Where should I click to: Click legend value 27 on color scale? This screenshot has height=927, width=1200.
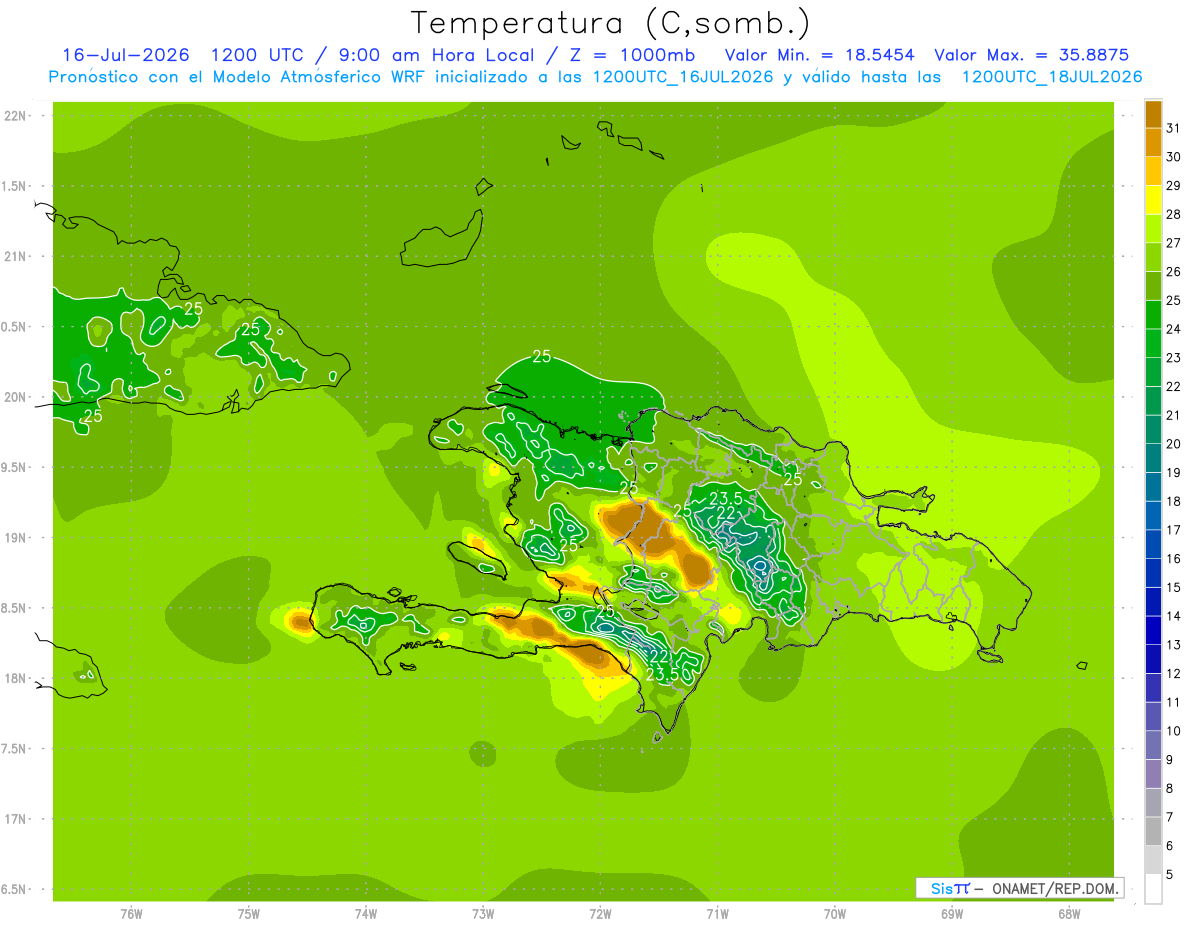[x=1173, y=243]
